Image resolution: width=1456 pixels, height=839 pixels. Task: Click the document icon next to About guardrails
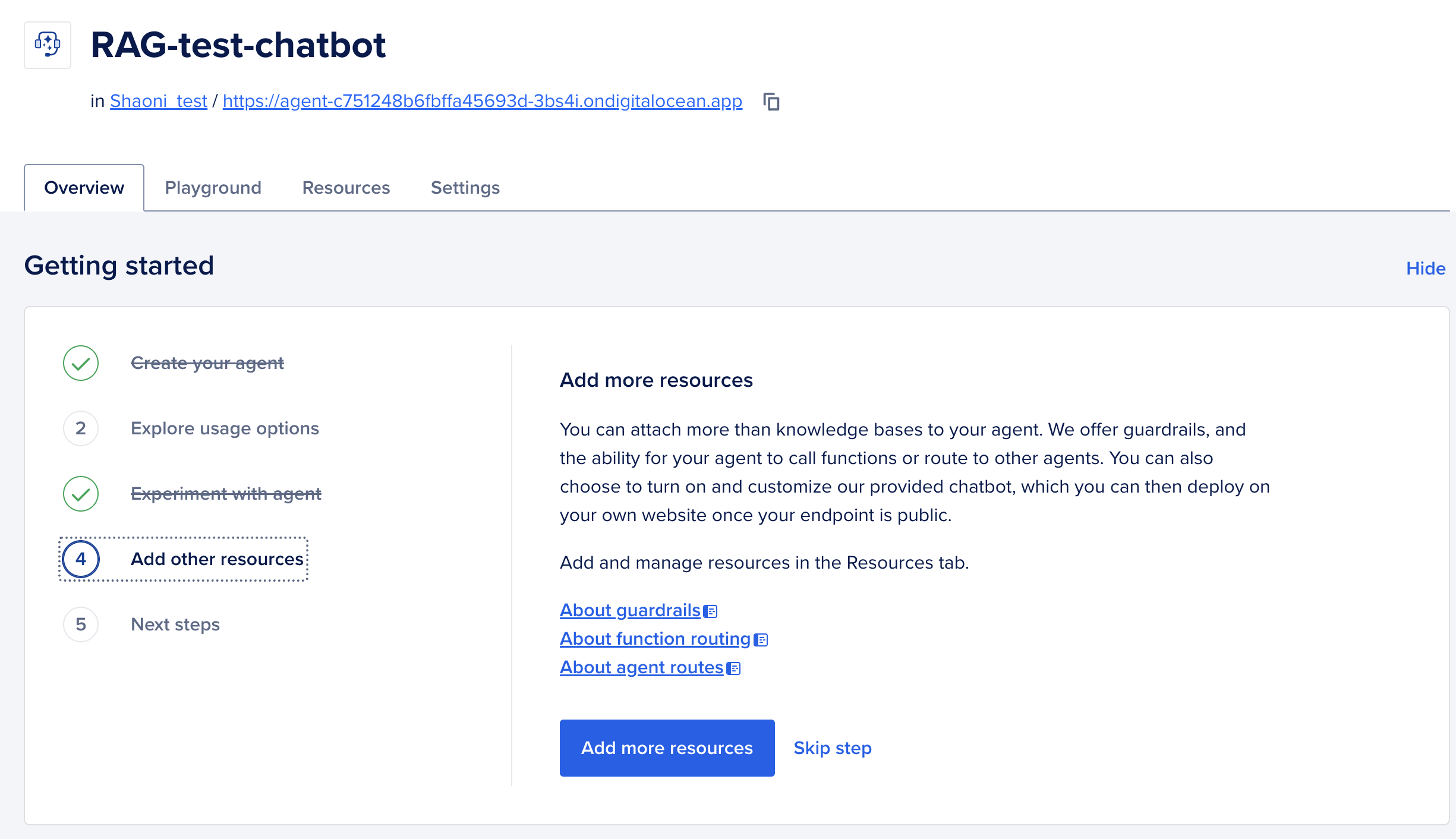pyautogui.click(x=711, y=611)
